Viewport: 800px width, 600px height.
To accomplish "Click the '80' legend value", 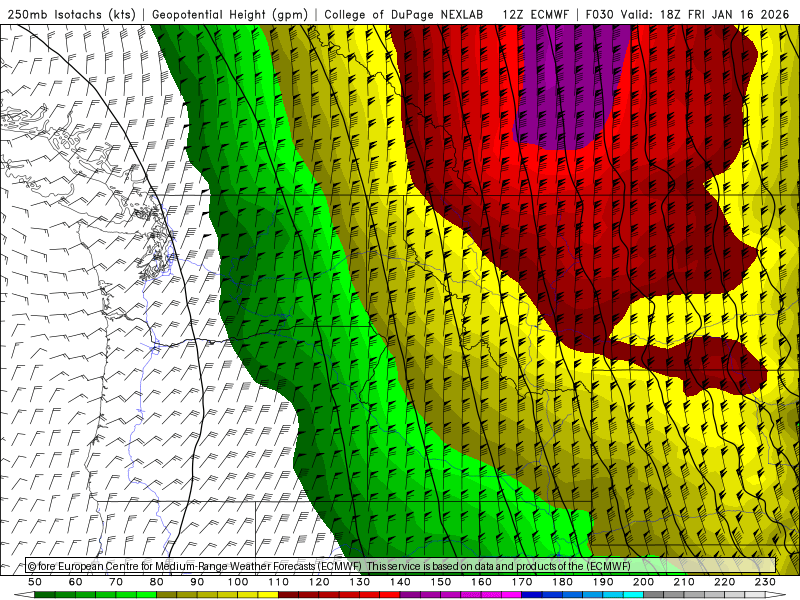I will pyautogui.click(x=157, y=582).
